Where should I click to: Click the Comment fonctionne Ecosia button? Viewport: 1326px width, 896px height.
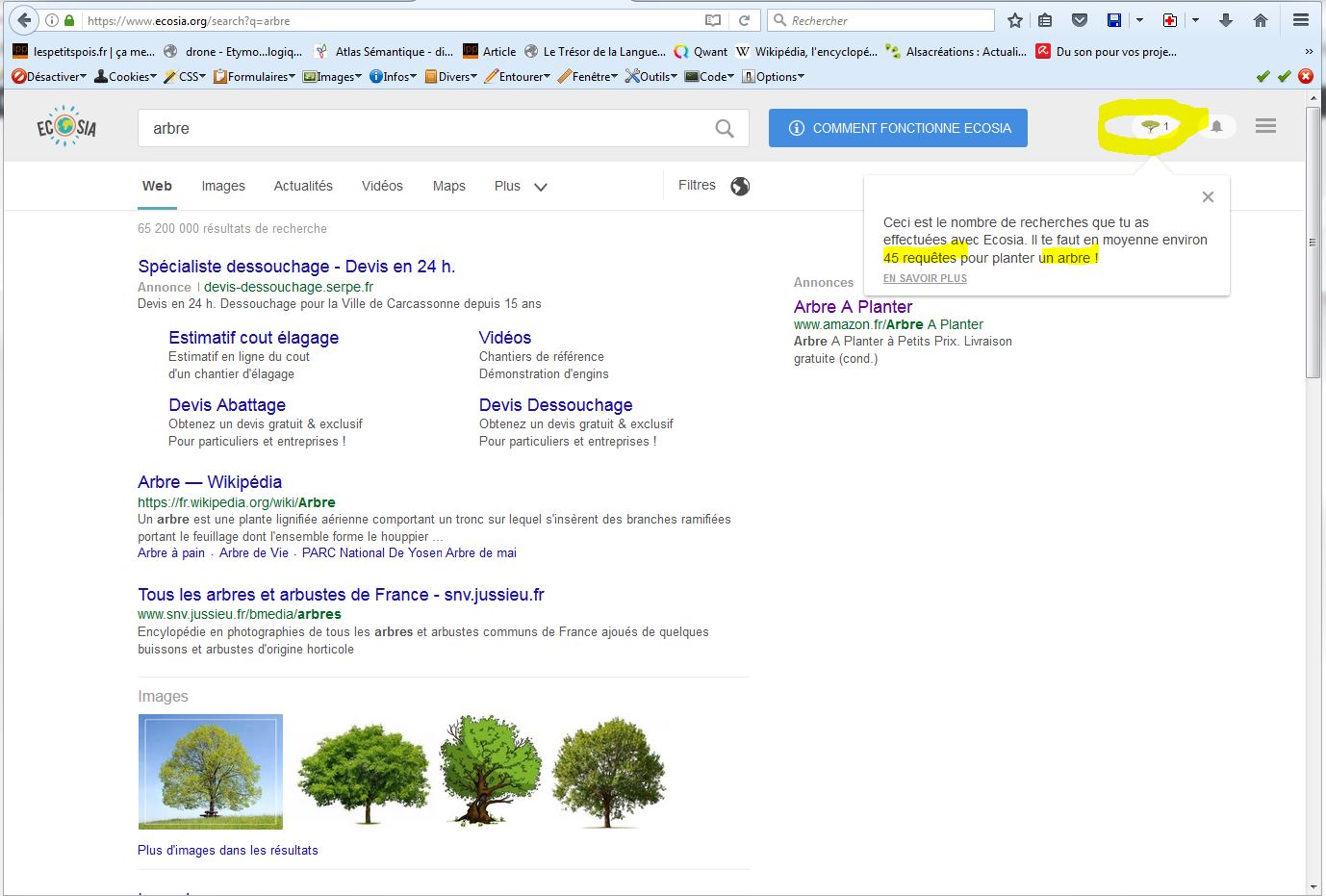point(898,128)
